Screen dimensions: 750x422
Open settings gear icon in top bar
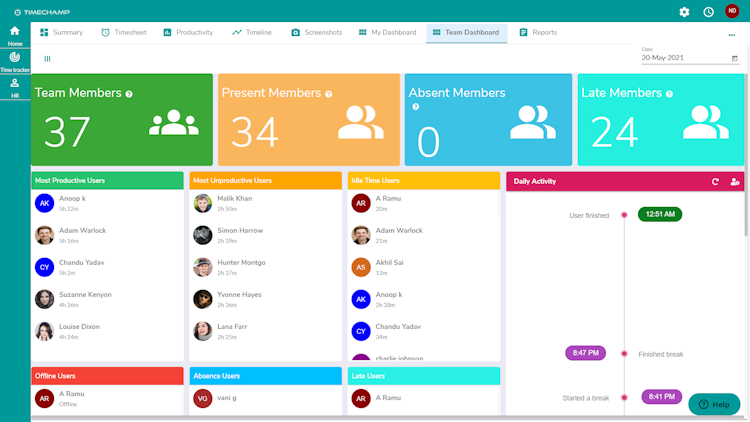point(684,12)
